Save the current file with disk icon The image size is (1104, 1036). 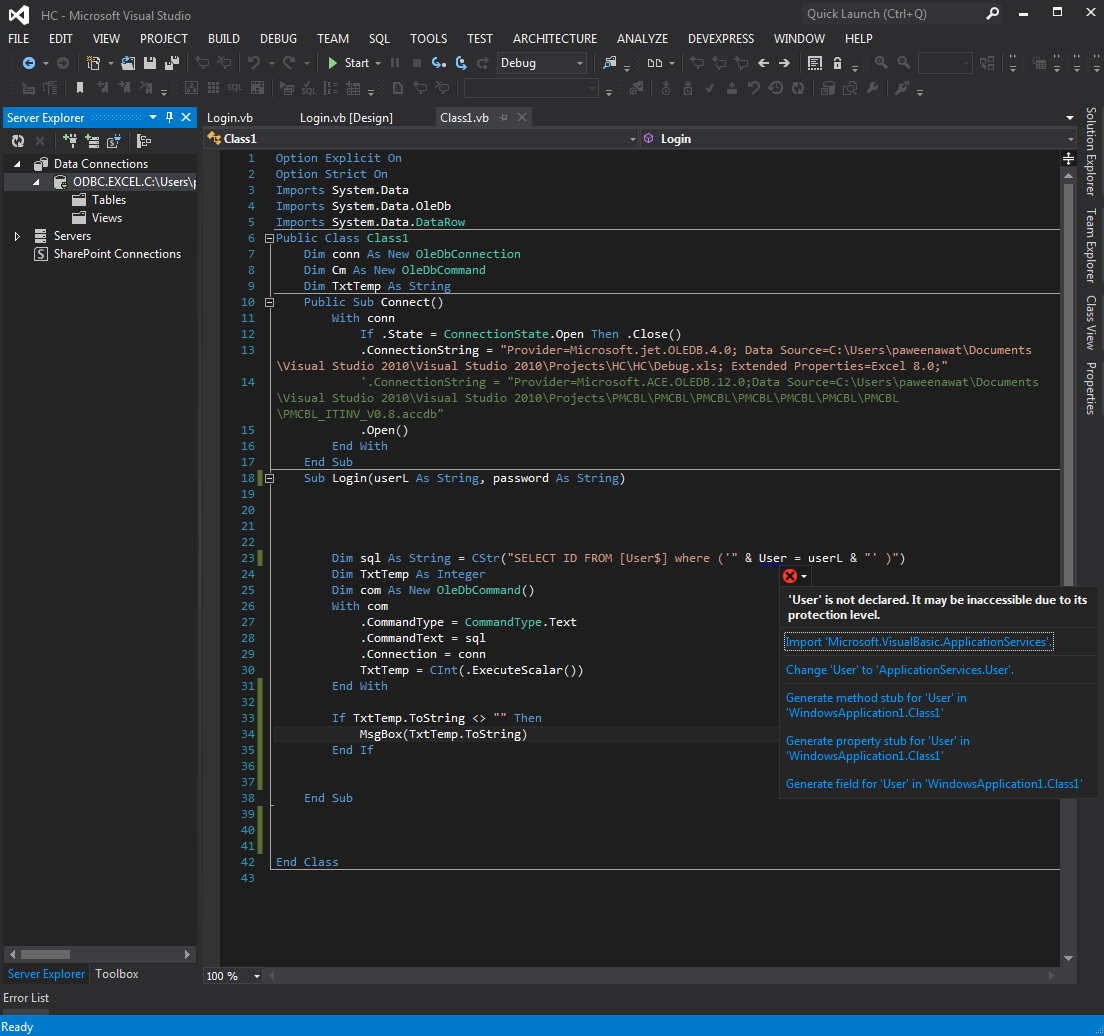click(149, 63)
